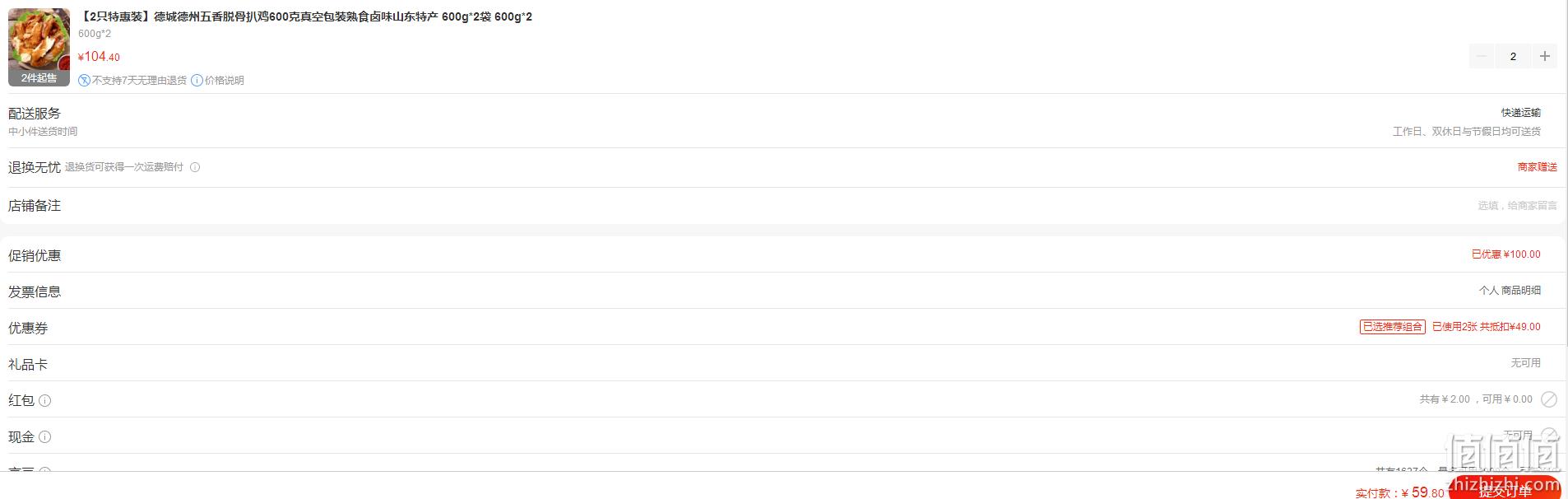Click the 已选推荐组合 coupon tag
Image resolution: width=1568 pixels, height=499 pixels.
[1392, 327]
